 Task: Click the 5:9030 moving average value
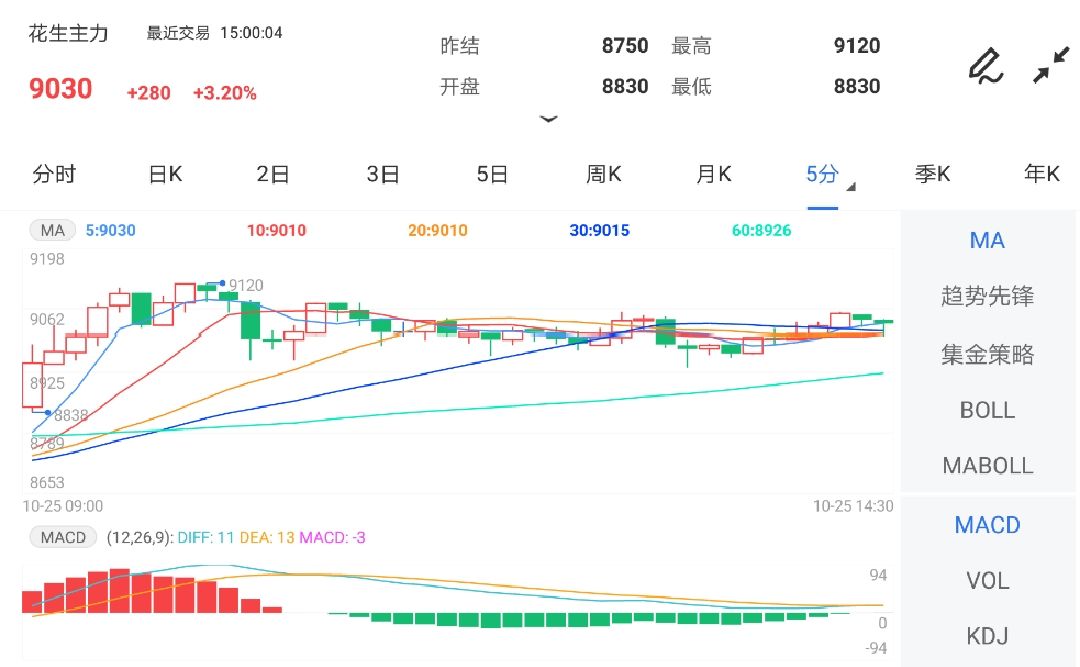(110, 230)
